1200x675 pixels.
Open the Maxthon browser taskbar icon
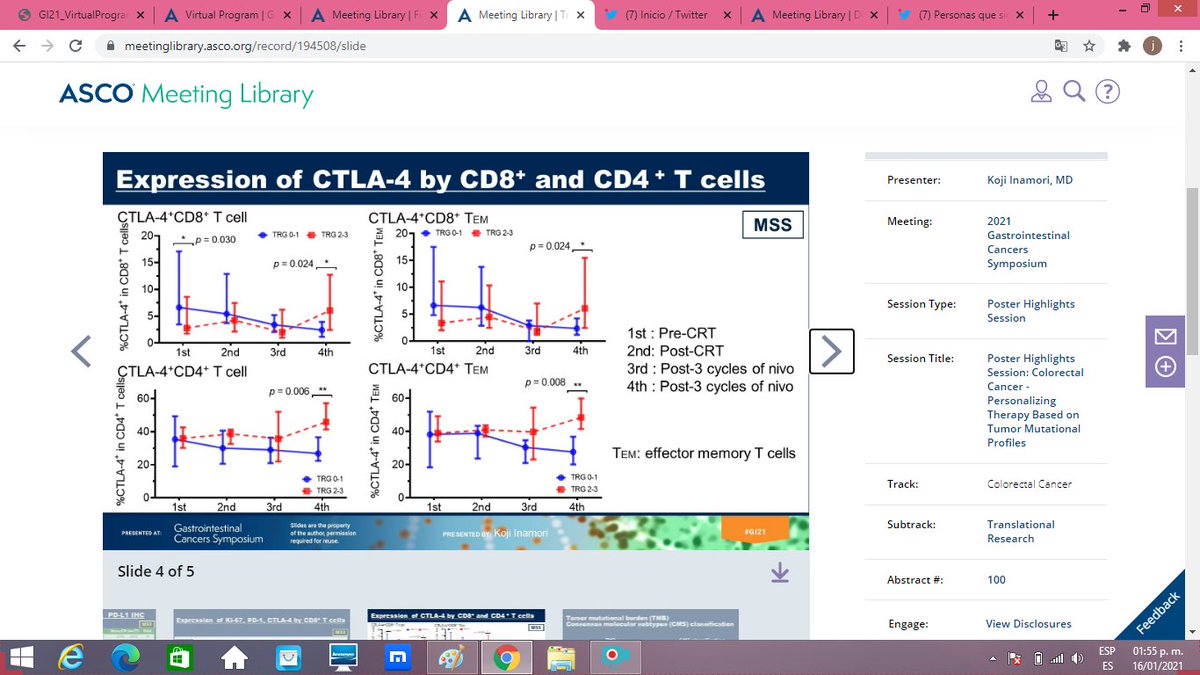[397, 657]
